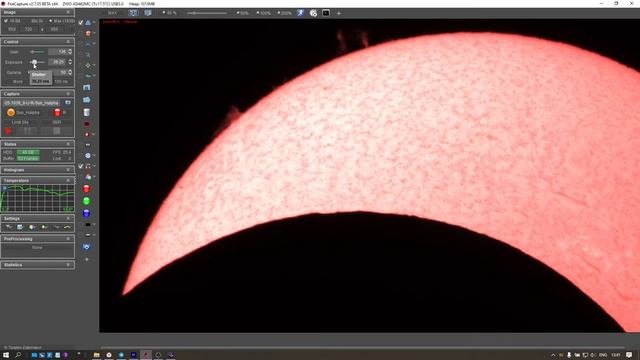Click the fit-to-window zoom icon
640x360 pixels.
(133, 13)
